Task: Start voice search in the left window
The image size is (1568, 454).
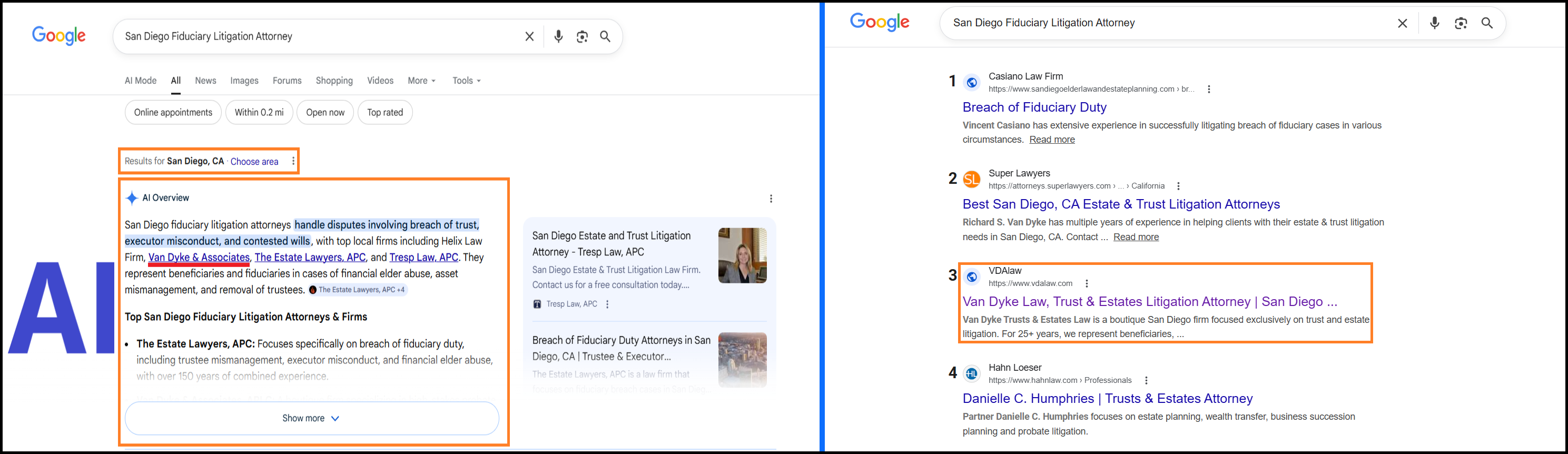Action: click(558, 36)
